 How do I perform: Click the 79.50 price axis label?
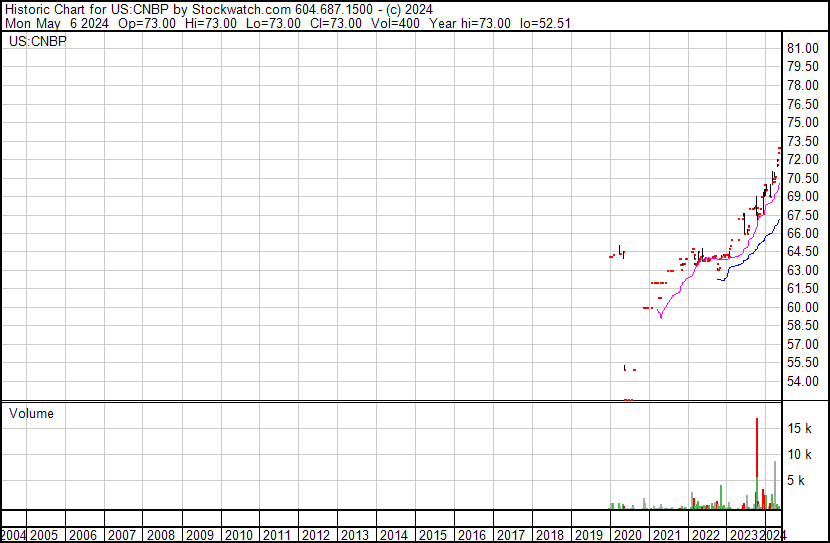[x=802, y=67]
